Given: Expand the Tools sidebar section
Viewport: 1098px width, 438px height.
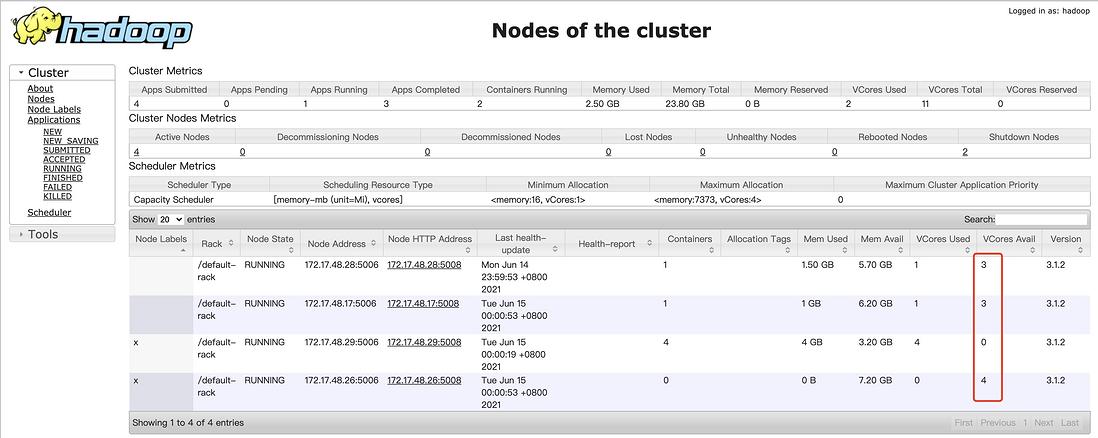Looking at the screenshot, I should click(62, 234).
